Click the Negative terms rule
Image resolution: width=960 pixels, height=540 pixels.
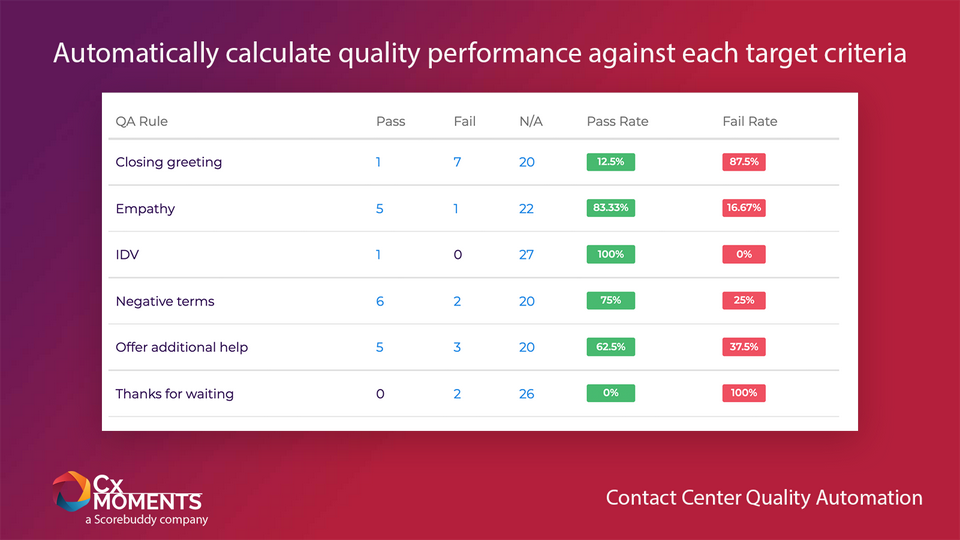click(x=165, y=301)
